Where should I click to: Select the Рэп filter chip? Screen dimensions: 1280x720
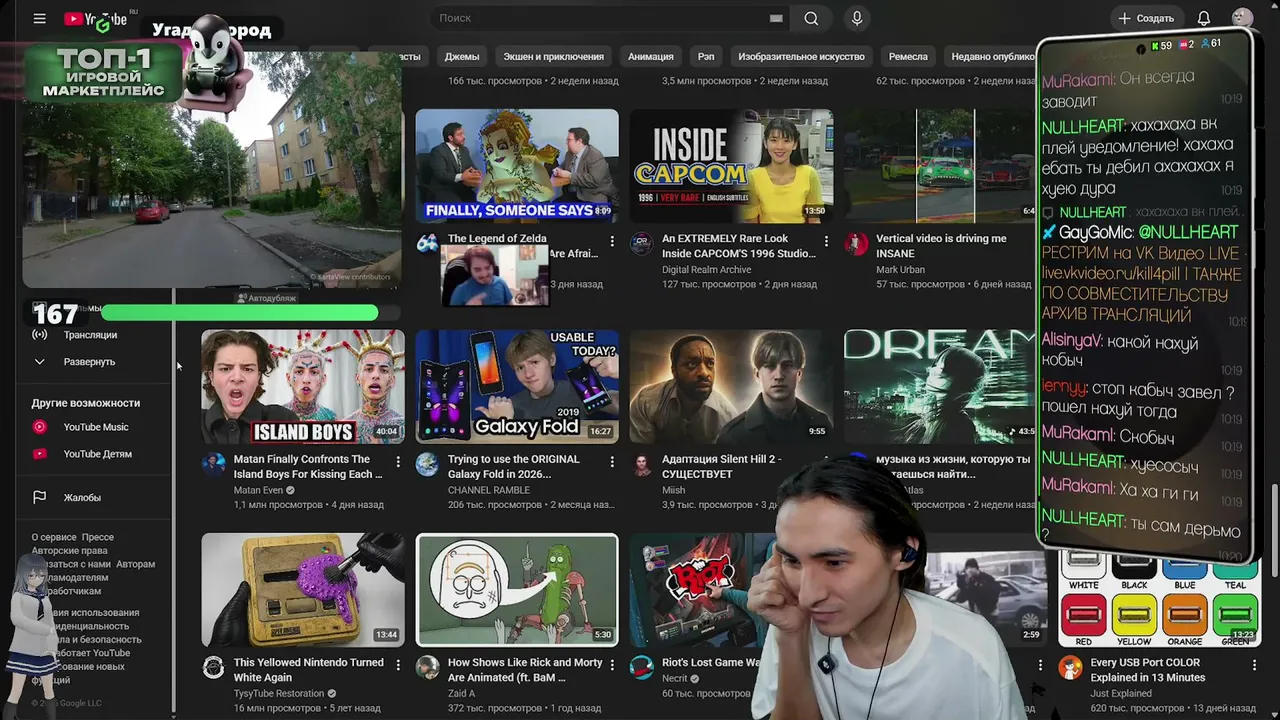(x=706, y=56)
